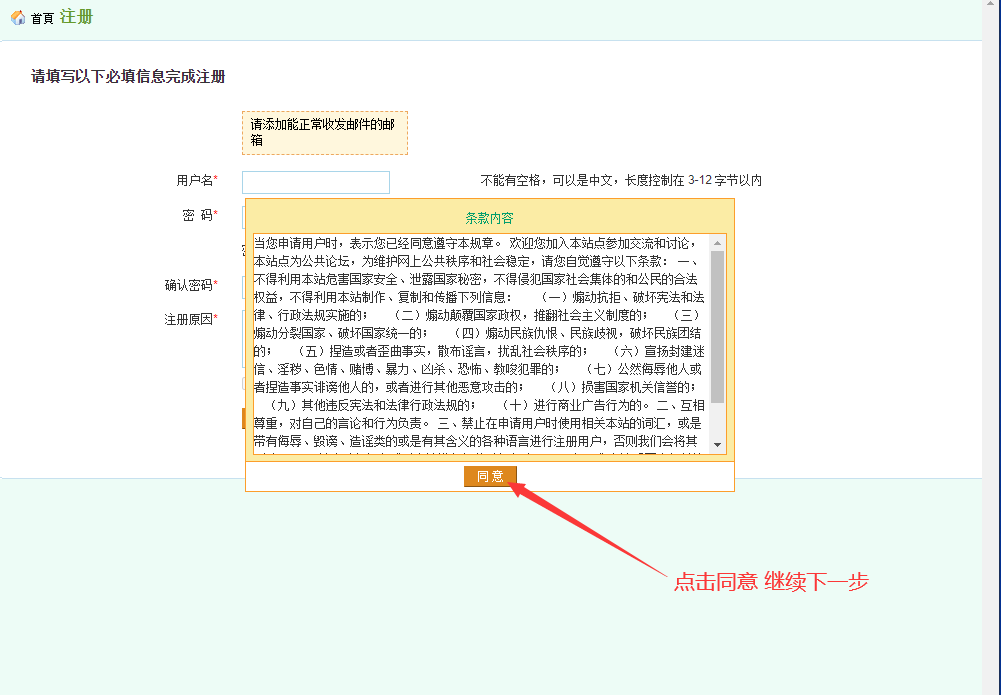Open the 首页 breadcrumb link
Image resolution: width=1001 pixels, height=695 pixels.
tap(42, 18)
